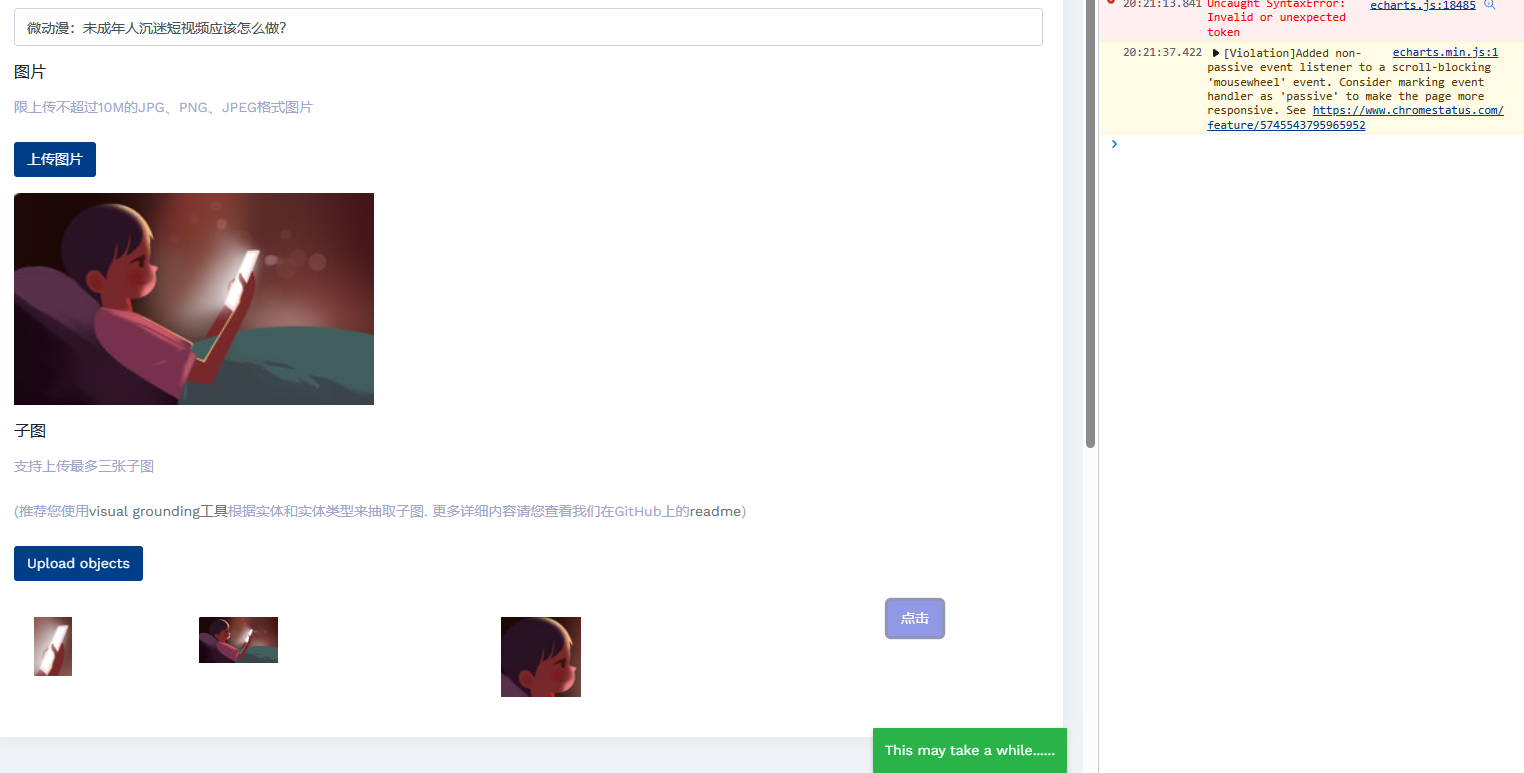Click the red error badge in the console
This screenshot has height=773, width=1524.
tap(1111, 3)
